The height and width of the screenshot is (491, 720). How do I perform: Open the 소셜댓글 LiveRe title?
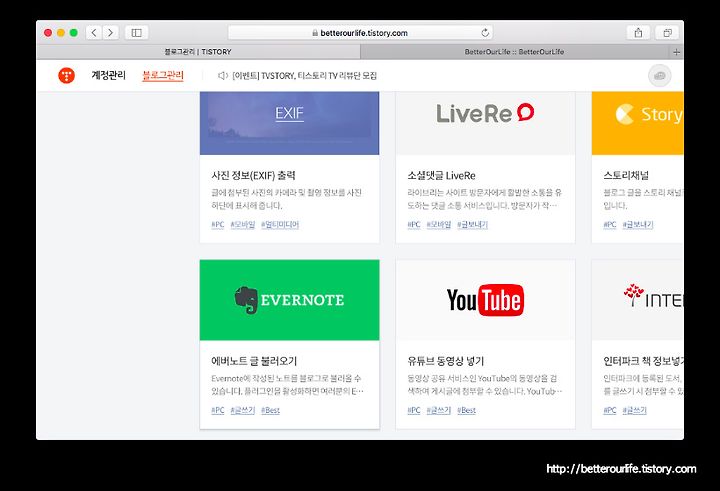(x=441, y=175)
